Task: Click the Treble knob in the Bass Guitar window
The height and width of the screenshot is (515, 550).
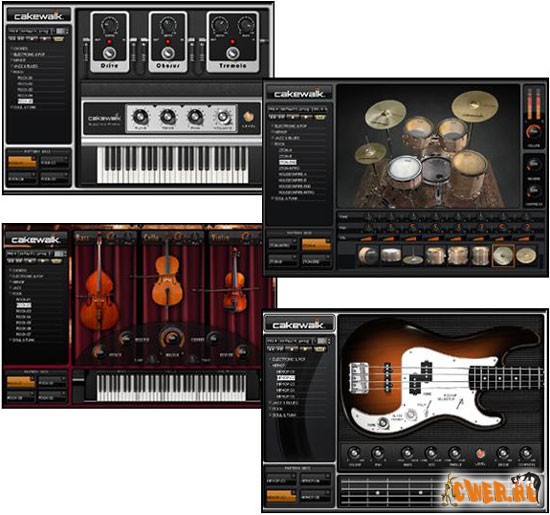Action: point(455,453)
